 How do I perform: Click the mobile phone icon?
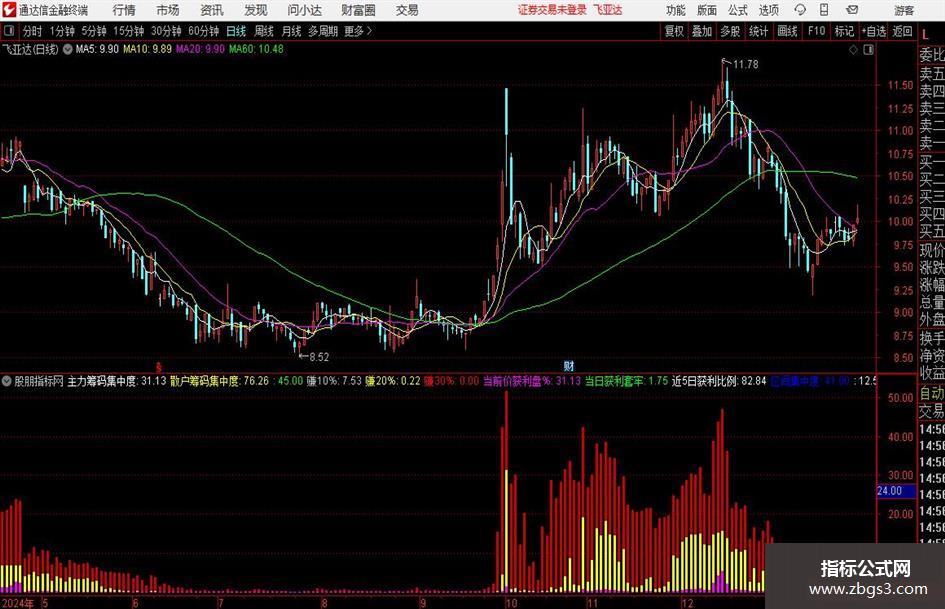point(824,10)
